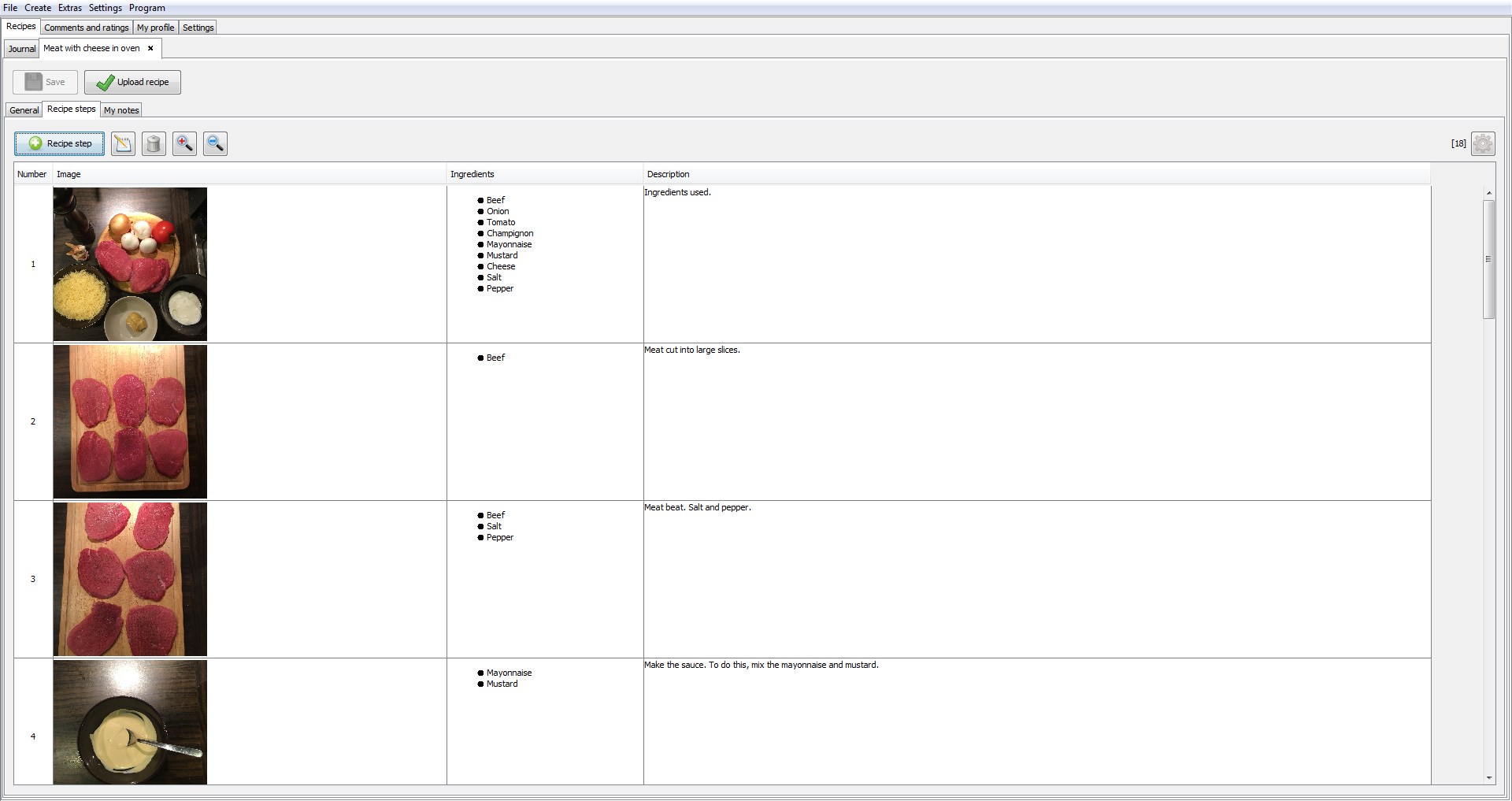The height and width of the screenshot is (801, 1512).
Task: Zoom in using the magnifier plus icon
Action: (x=183, y=143)
